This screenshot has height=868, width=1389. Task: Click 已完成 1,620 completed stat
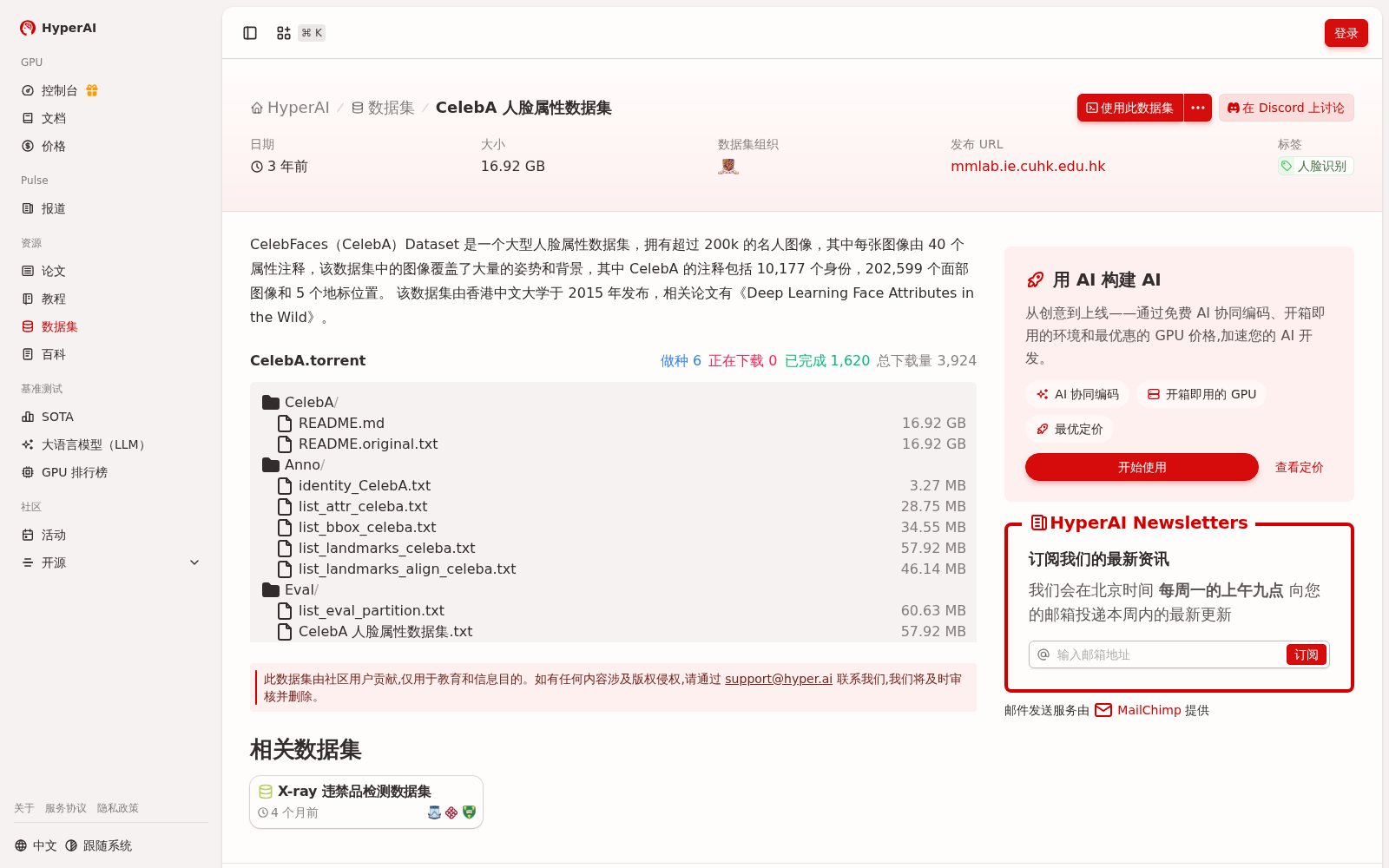click(x=827, y=360)
